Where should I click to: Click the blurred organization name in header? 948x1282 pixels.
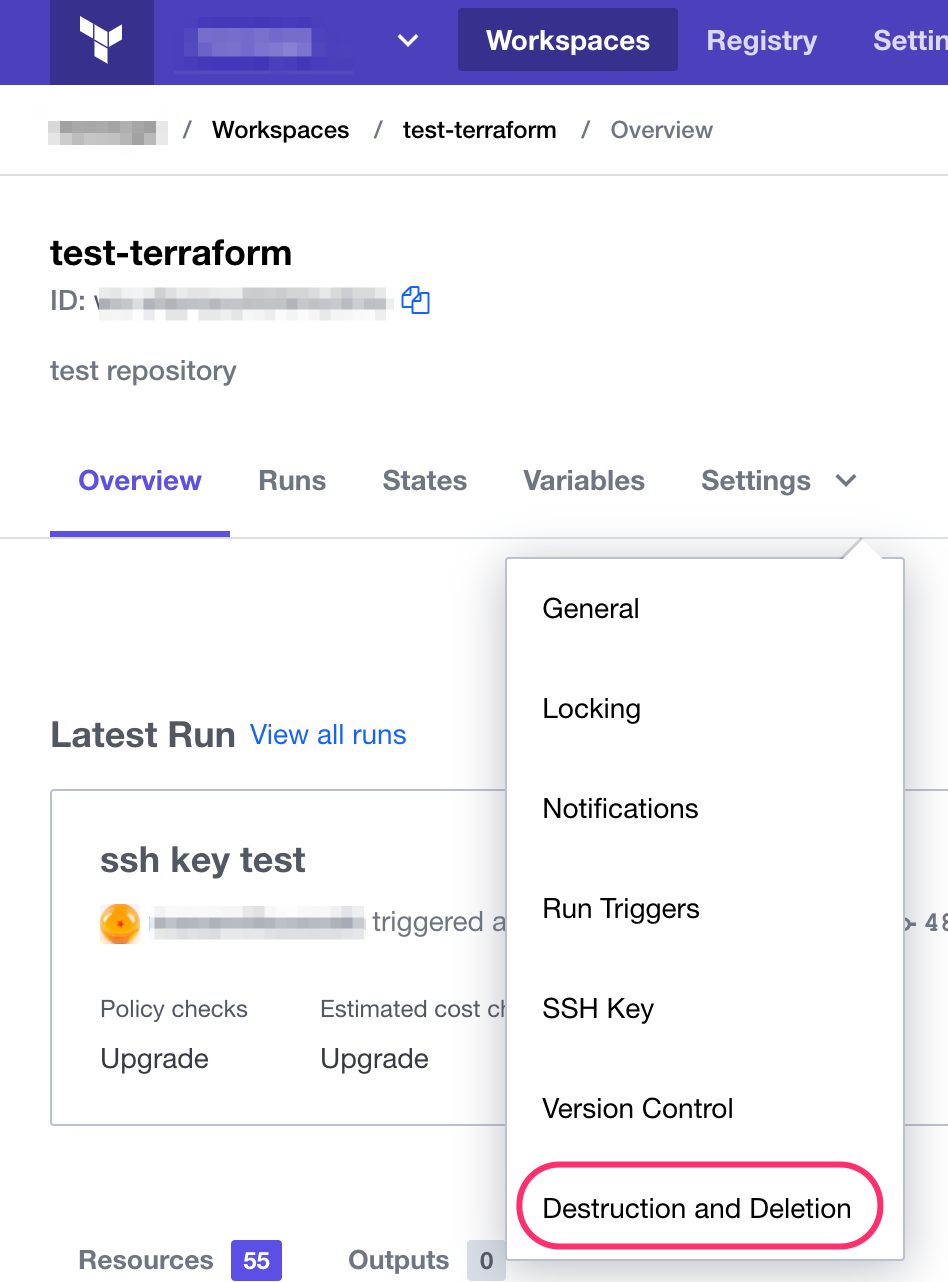(254, 41)
